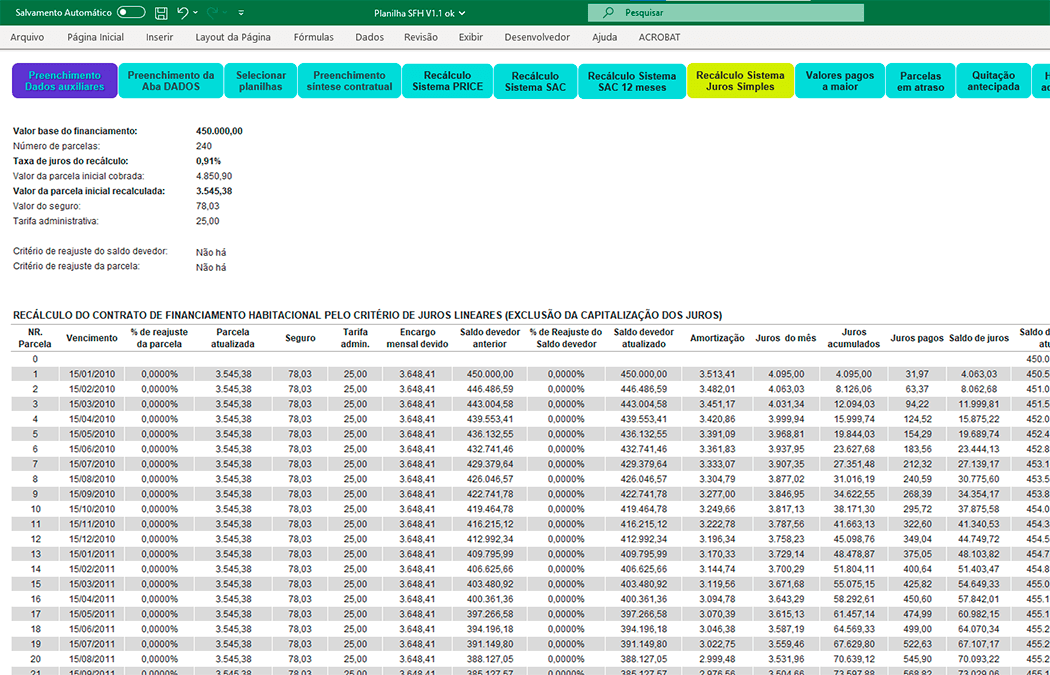Select due date cell 15/01/2010
Image resolution: width=1050 pixels, height=675 pixels.
coord(92,374)
